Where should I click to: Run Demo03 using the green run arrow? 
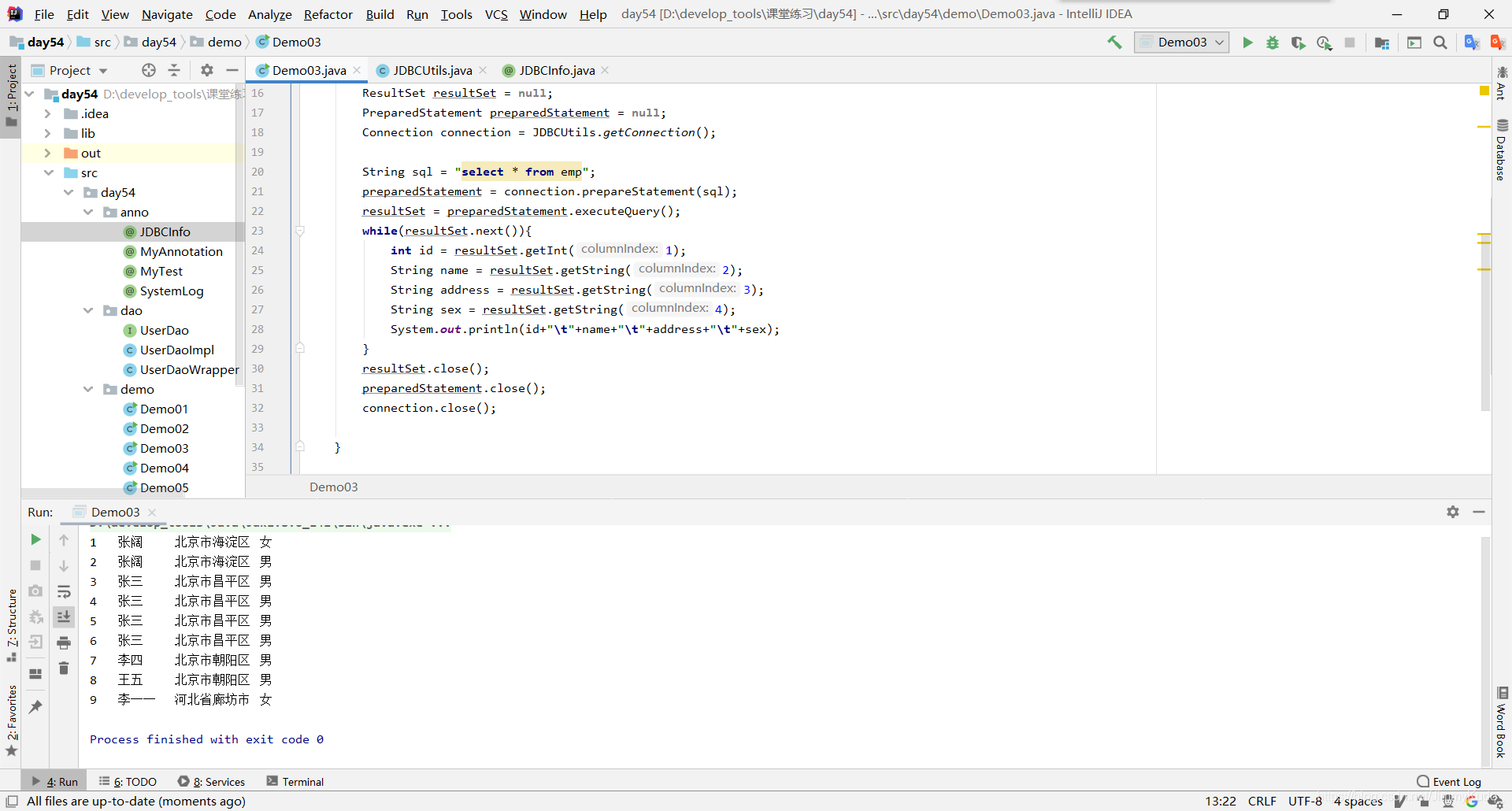pos(1247,43)
